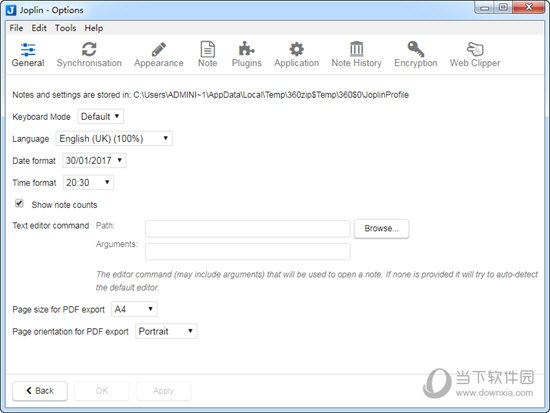Viewport: 550px width, 413px height.
Task: Click the 'Notes and settings are stored in' path text
Action: (210, 95)
